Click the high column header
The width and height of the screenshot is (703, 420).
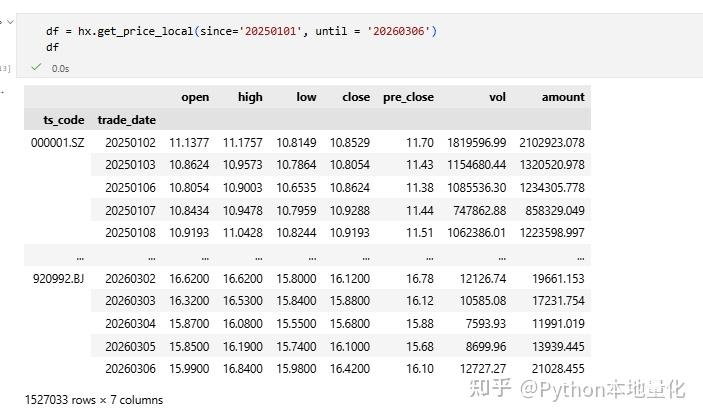point(249,97)
